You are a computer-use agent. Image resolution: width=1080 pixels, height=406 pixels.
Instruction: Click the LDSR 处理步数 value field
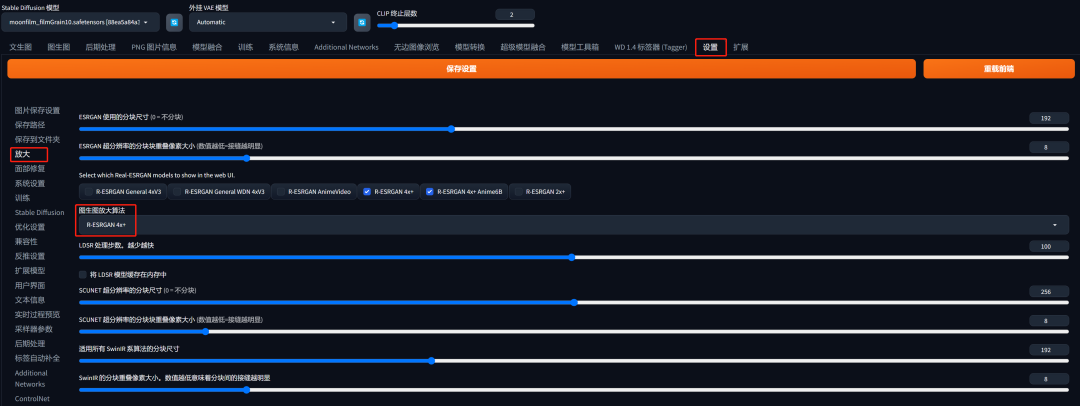click(x=1046, y=246)
